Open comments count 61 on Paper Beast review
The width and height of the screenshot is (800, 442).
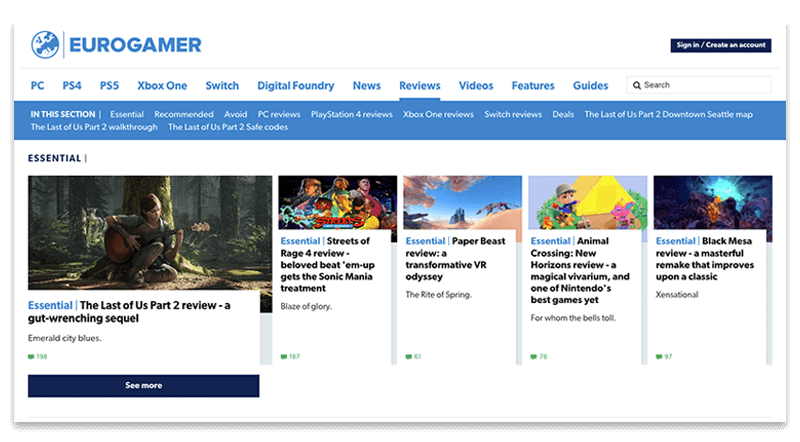(413, 357)
